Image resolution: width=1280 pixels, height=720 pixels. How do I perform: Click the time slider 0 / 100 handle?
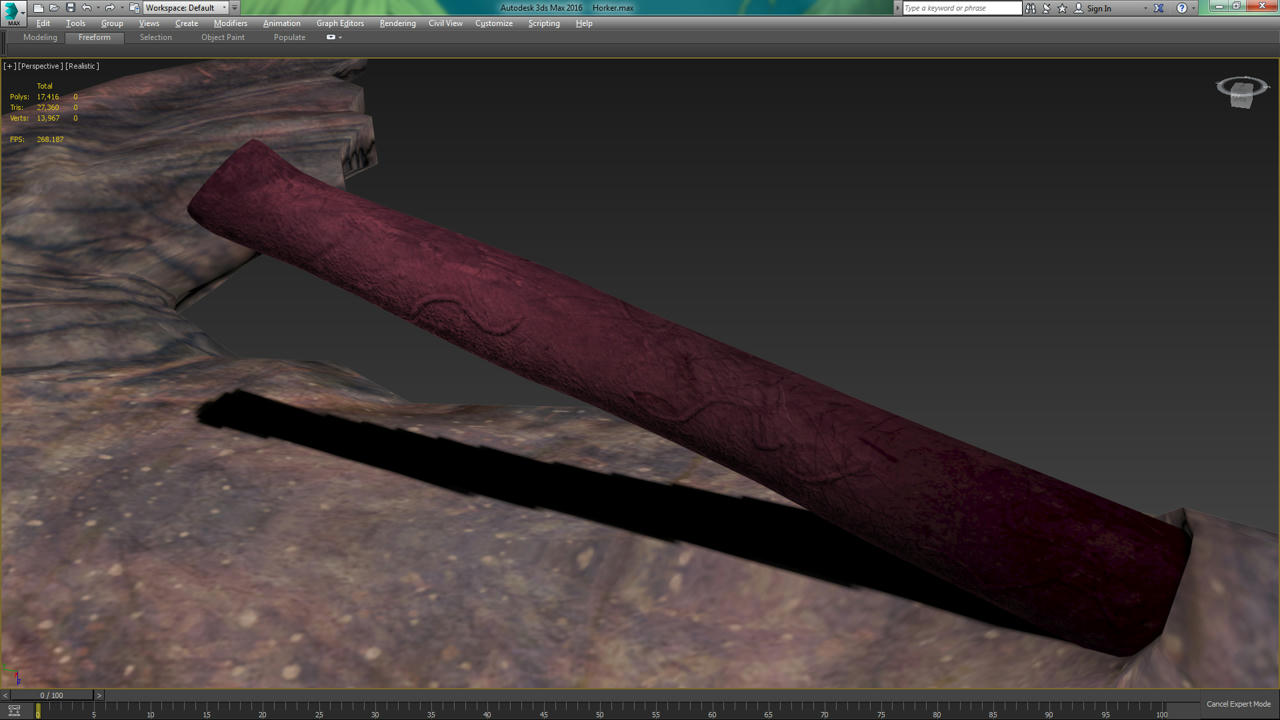point(51,695)
